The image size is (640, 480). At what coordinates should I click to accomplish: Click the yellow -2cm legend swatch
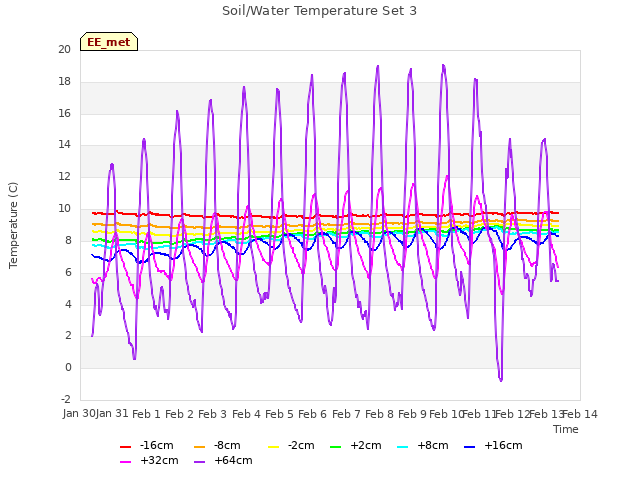click(273, 447)
